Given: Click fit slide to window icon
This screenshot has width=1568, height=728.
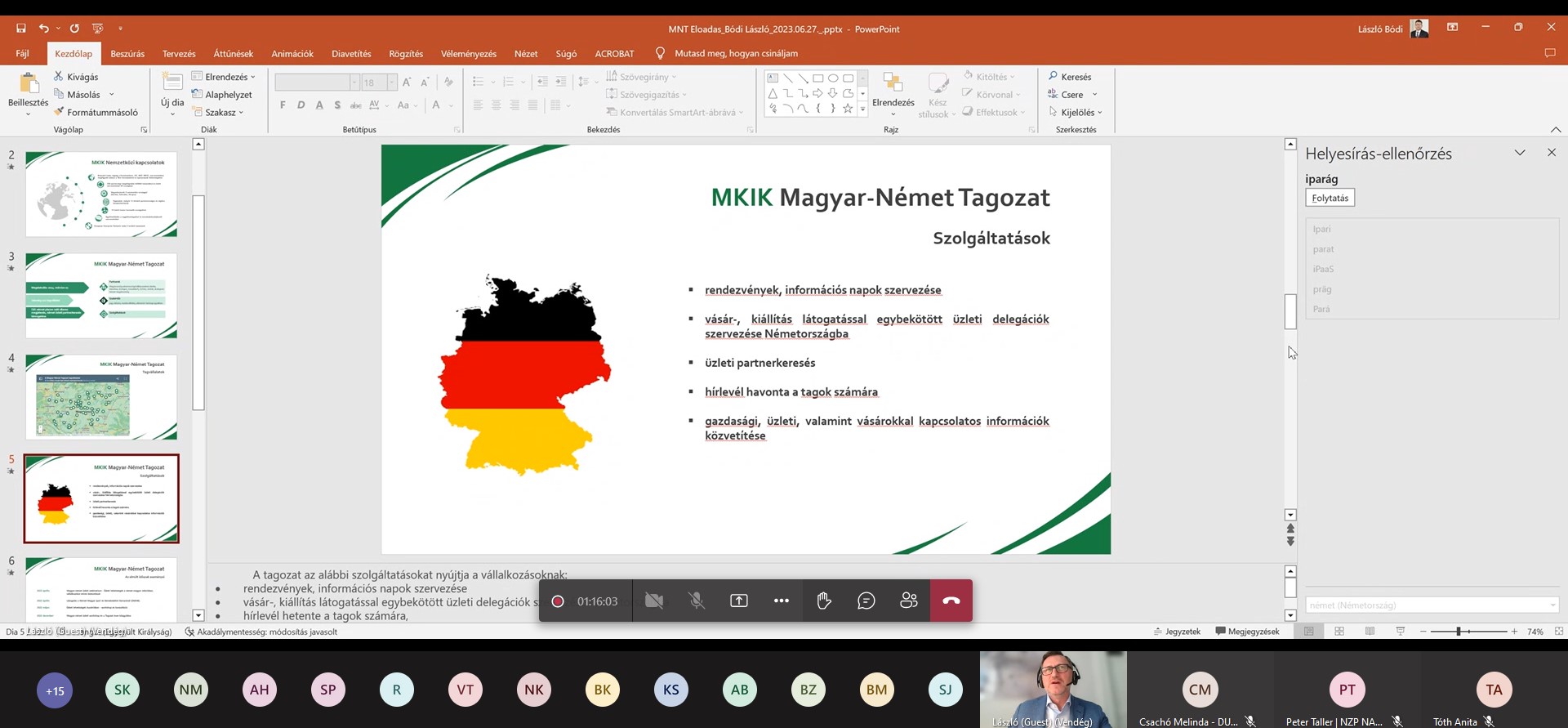Looking at the screenshot, I should [x=1558, y=632].
